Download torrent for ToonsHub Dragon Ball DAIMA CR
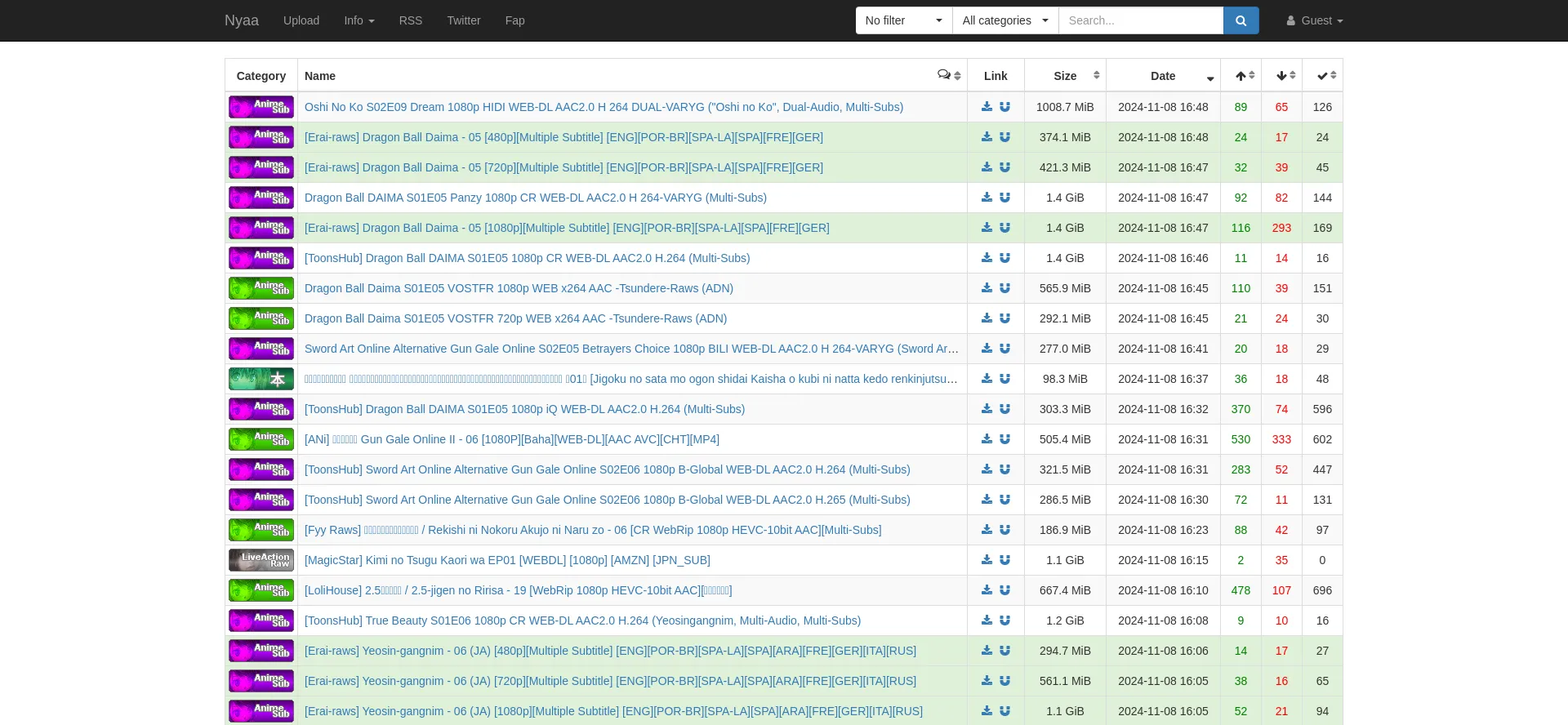The image size is (1568, 725). (x=987, y=258)
